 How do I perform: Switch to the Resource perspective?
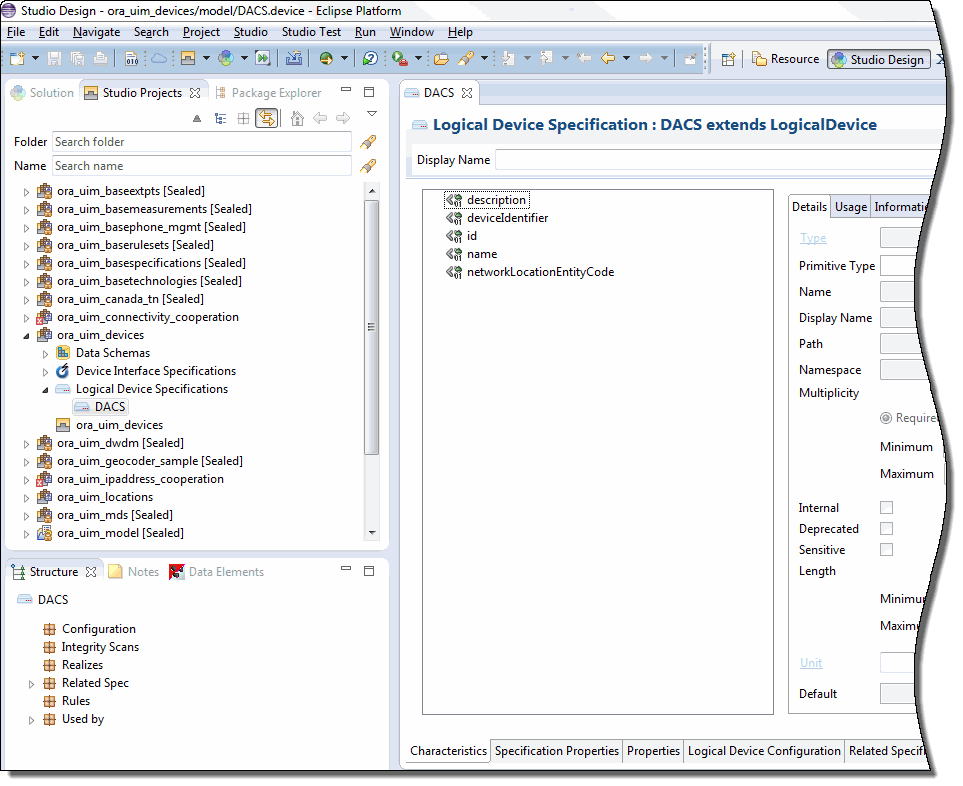(786, 59)
